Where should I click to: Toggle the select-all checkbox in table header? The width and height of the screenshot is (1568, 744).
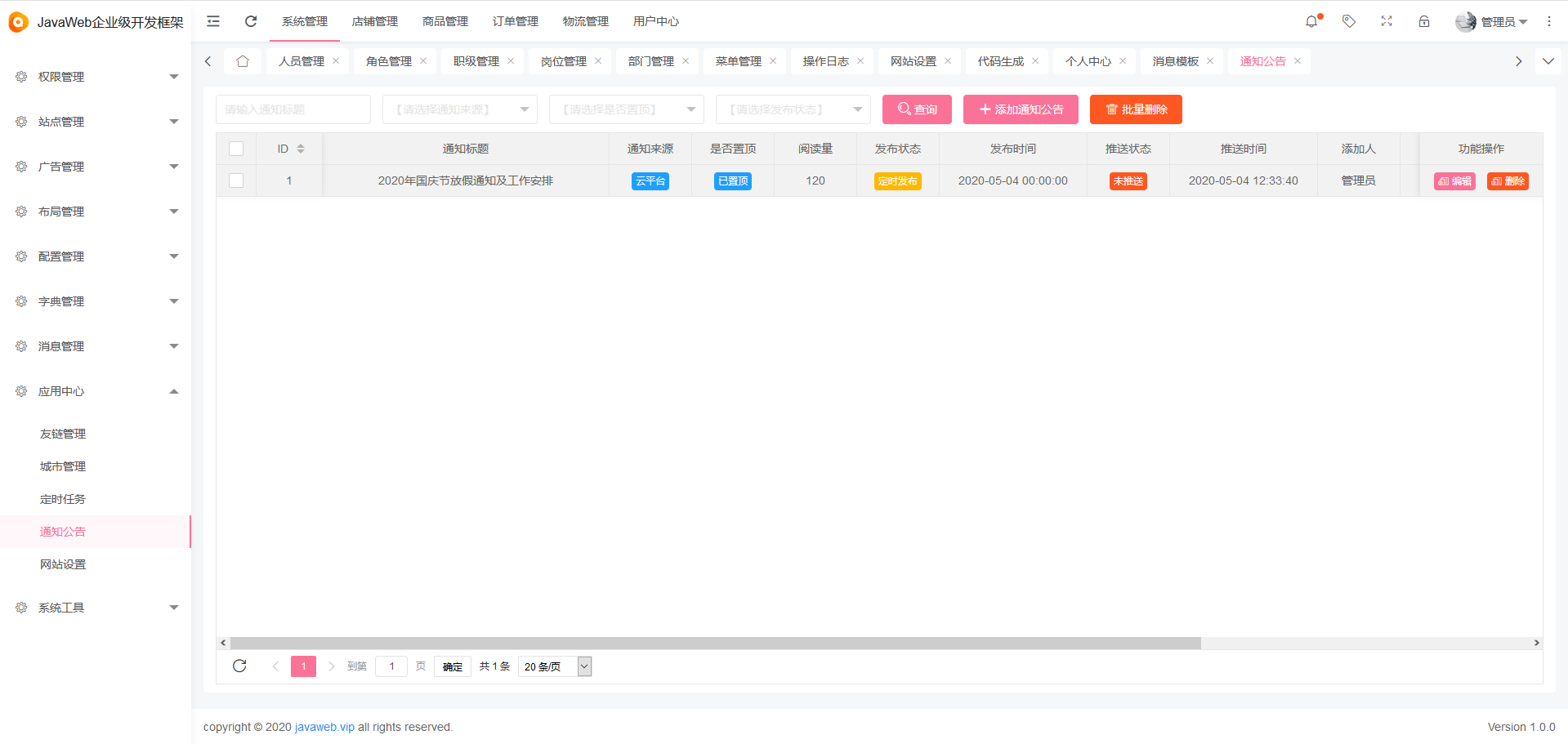point(236,149)
